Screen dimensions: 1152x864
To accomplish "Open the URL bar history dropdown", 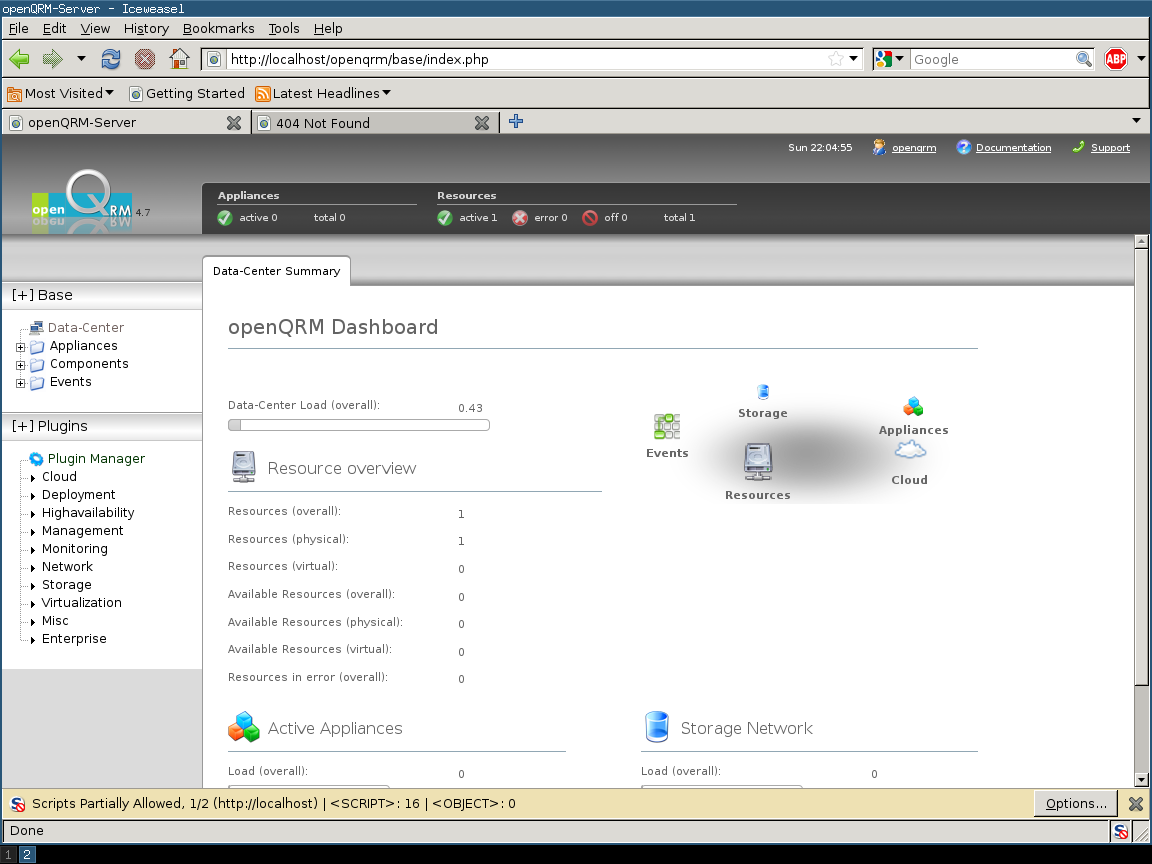I will pyautogui.click(x=853, y=59).
